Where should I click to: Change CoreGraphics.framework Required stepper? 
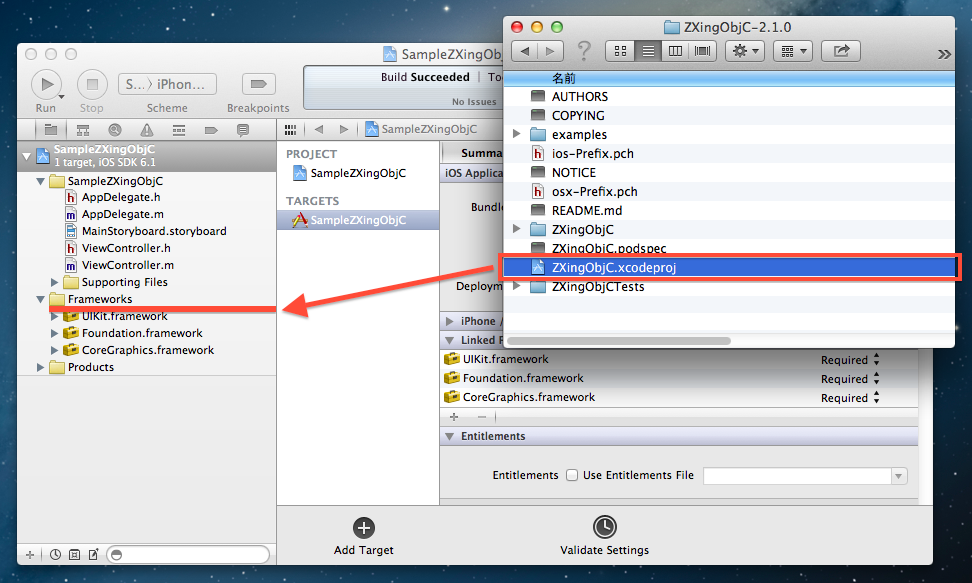click(x=877, y=398)
